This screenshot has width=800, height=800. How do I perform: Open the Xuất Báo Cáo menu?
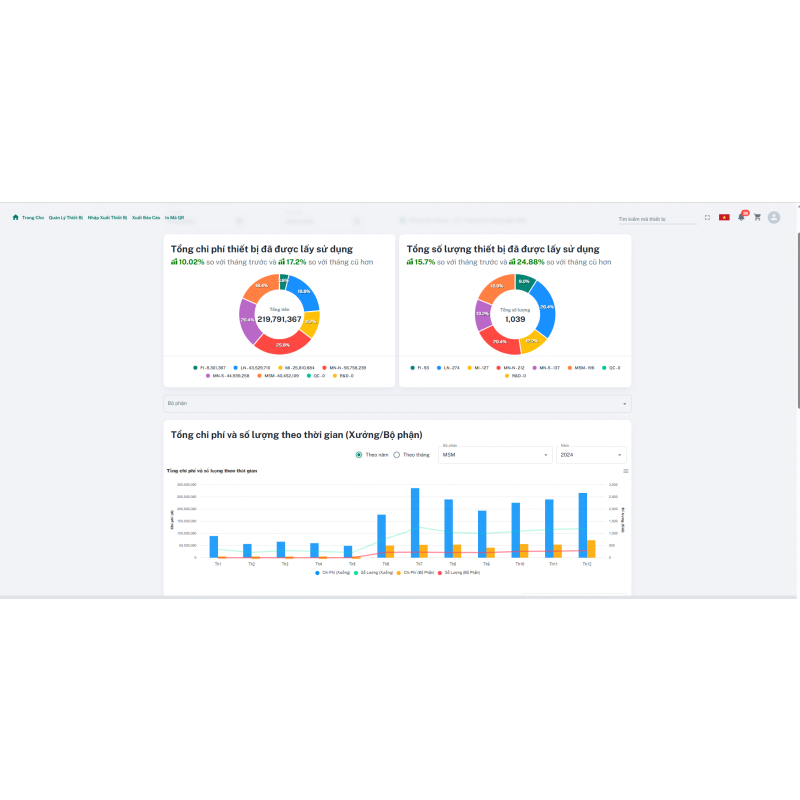click(x=146, y=218)
